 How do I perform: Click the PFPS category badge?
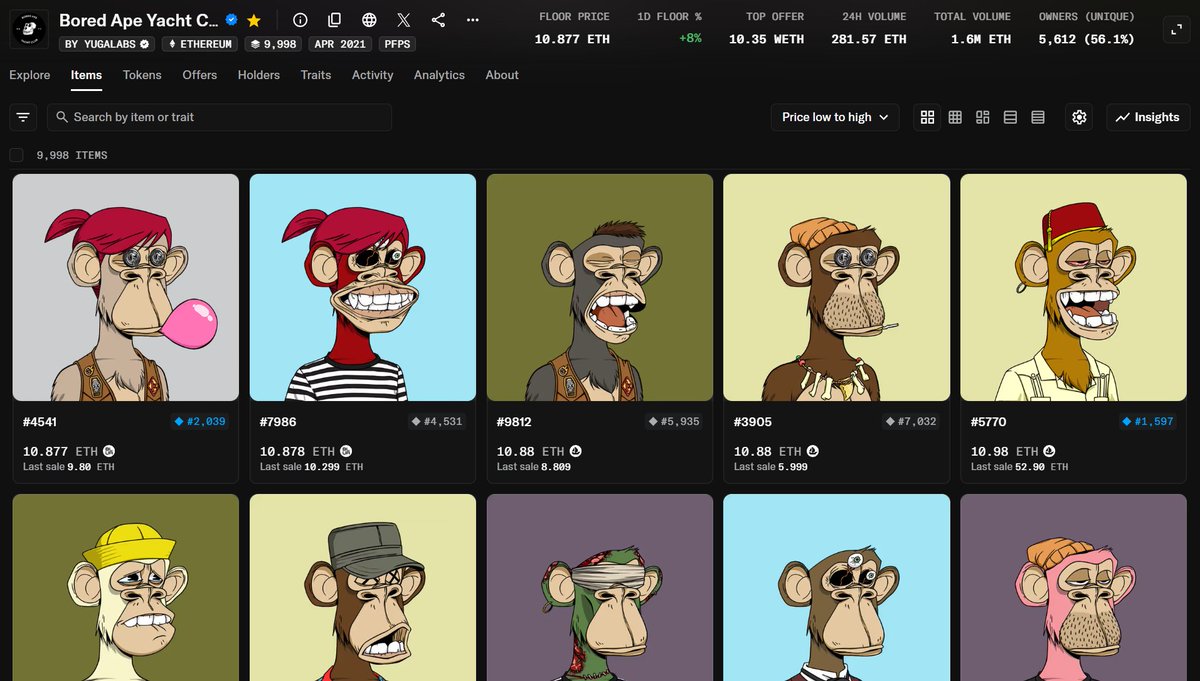(x=398, y=44)
